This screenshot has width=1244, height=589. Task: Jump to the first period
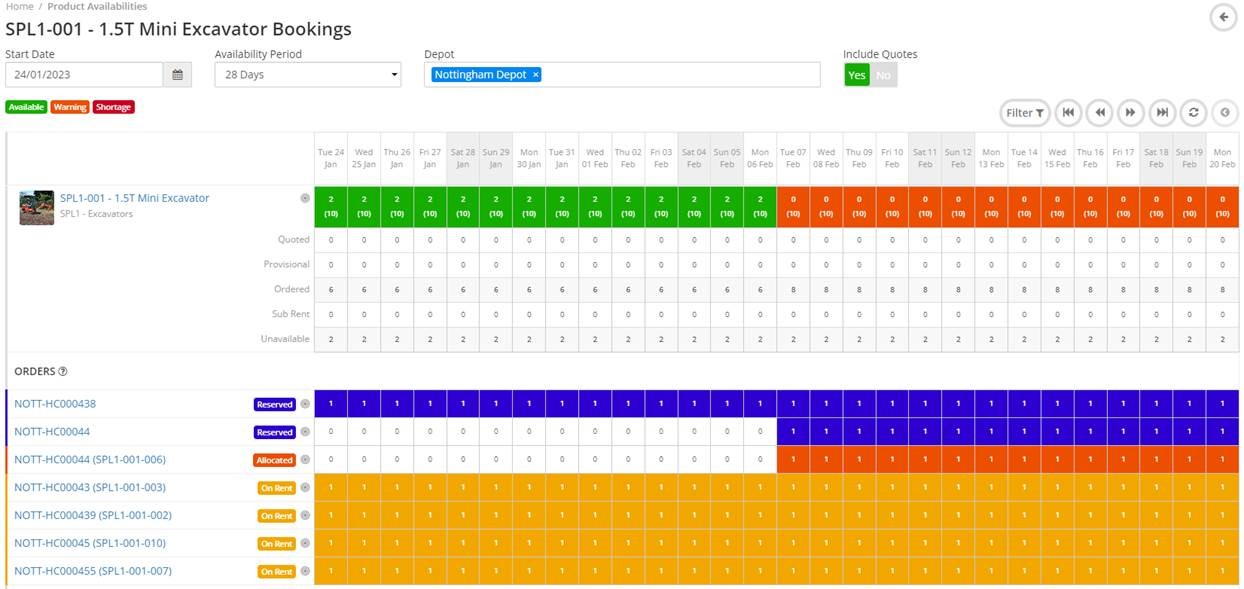[1068, 113]
